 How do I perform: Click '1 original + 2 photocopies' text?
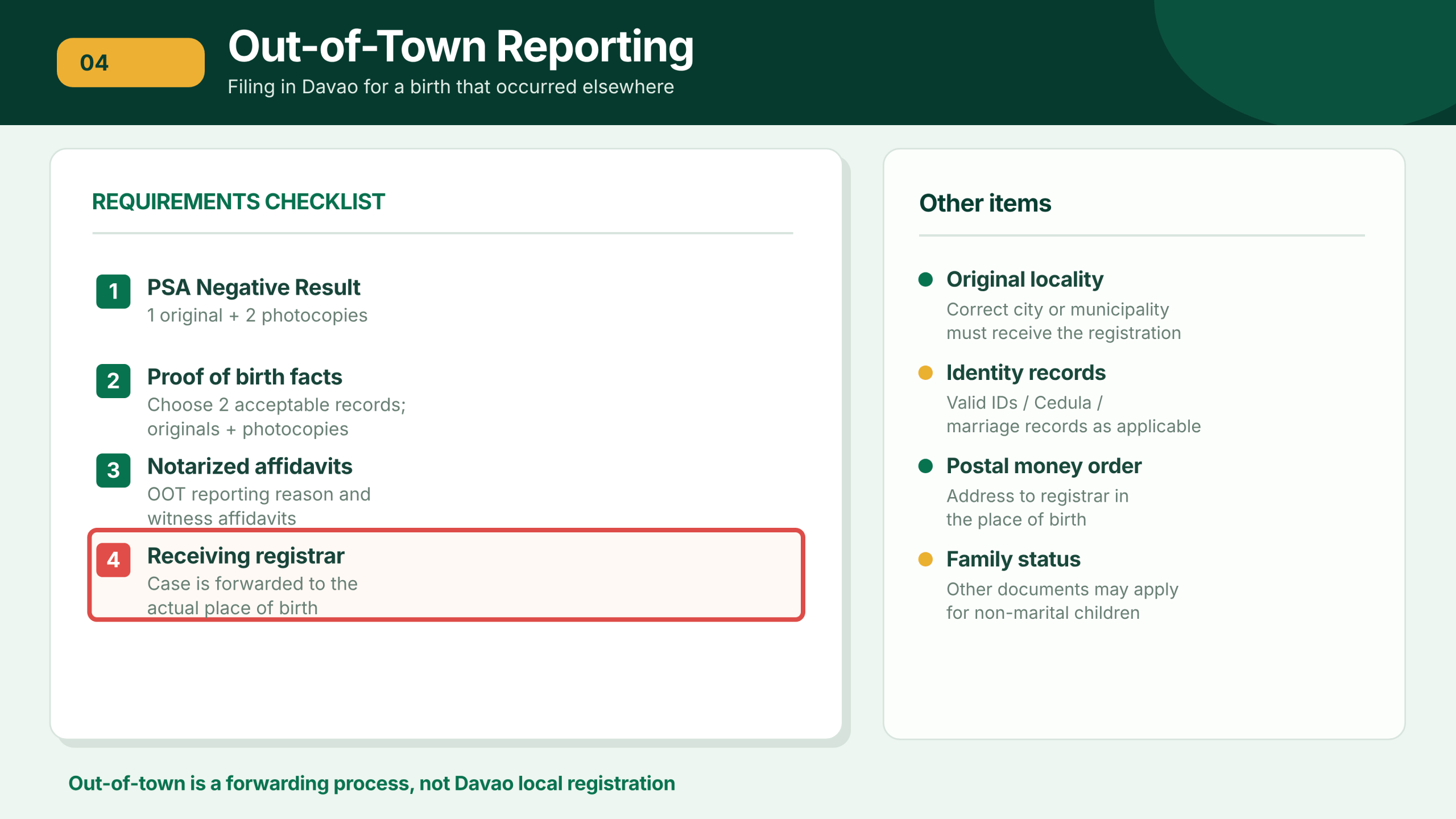257,316
